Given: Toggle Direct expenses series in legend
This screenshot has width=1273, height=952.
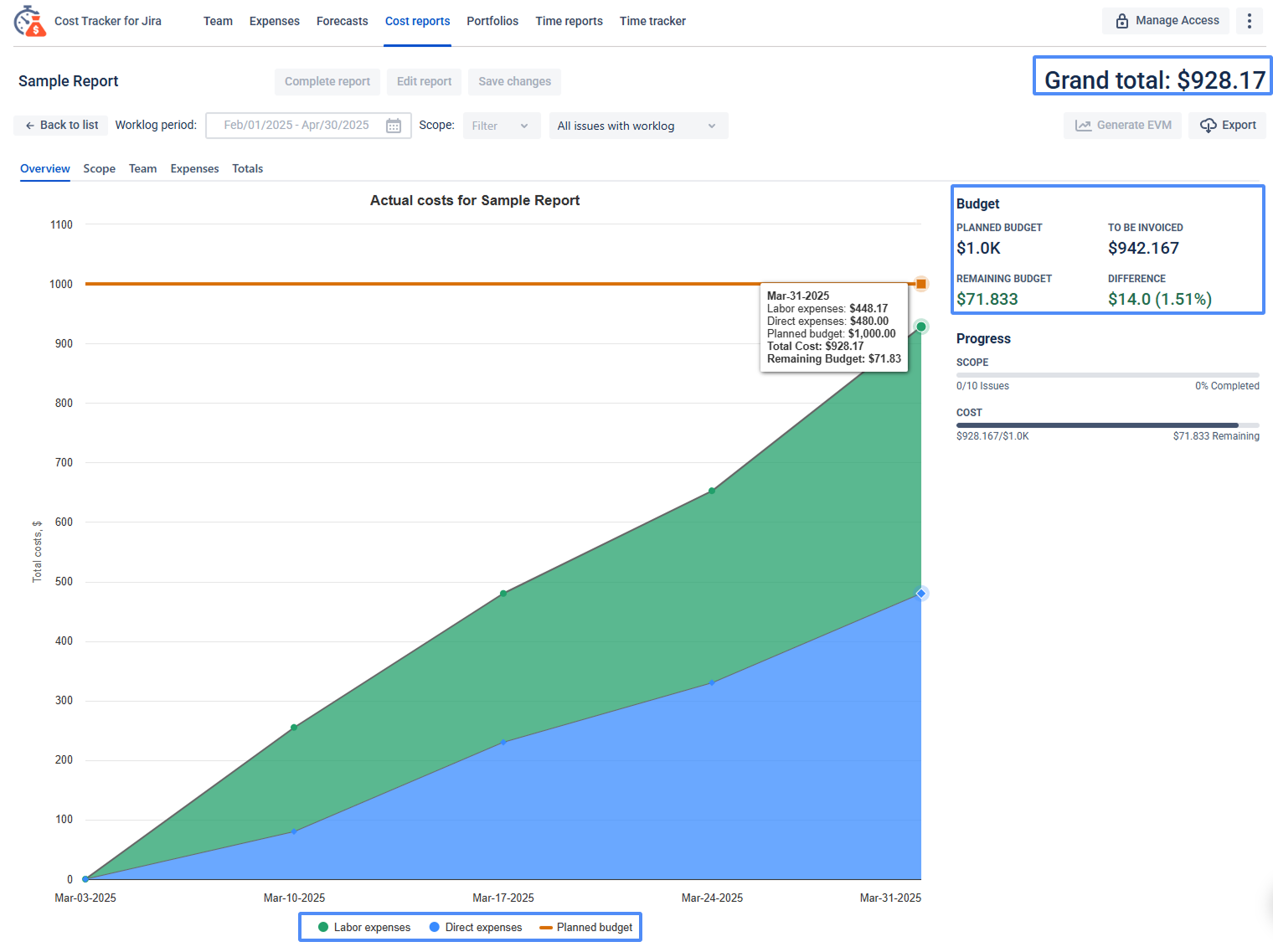Looking at the screenshot, I should (475, 927).
